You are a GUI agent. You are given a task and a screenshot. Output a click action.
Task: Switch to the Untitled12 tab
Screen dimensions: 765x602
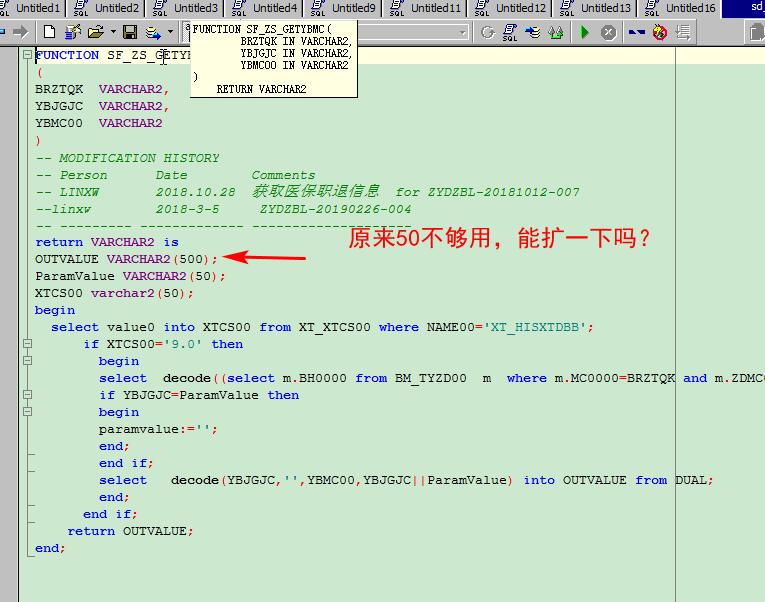pos(510,8)
